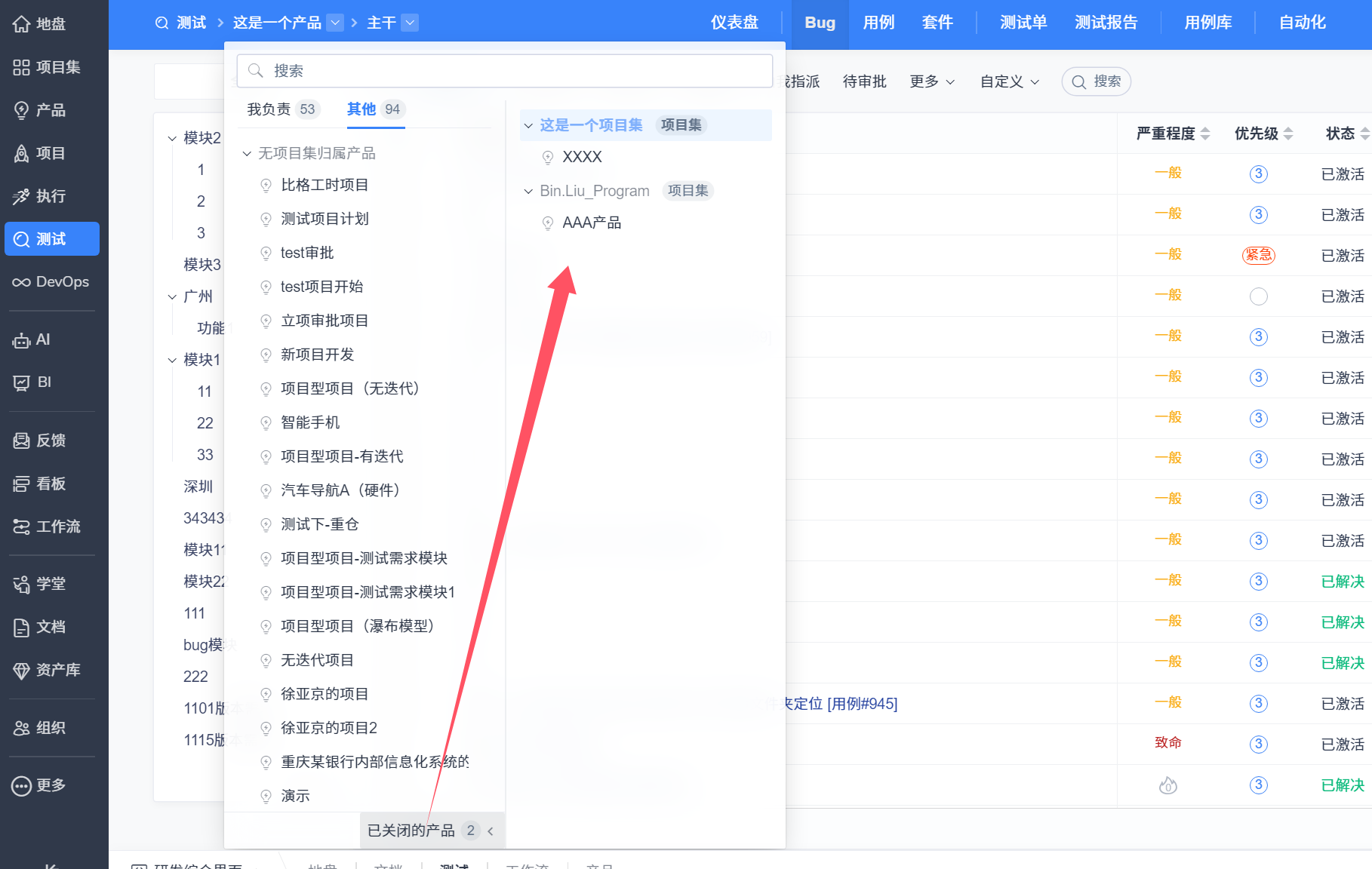
Task: Open the 用例 tab
Action: coord(878,23)
